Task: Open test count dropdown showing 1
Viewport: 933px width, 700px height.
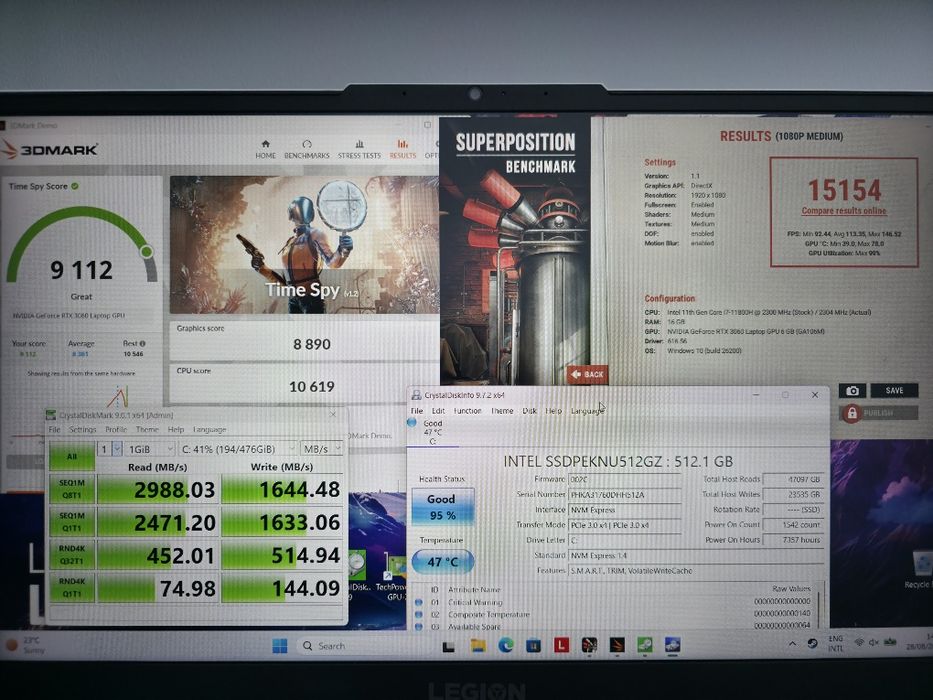Action: pyautogui.click(x=110, y=449)
